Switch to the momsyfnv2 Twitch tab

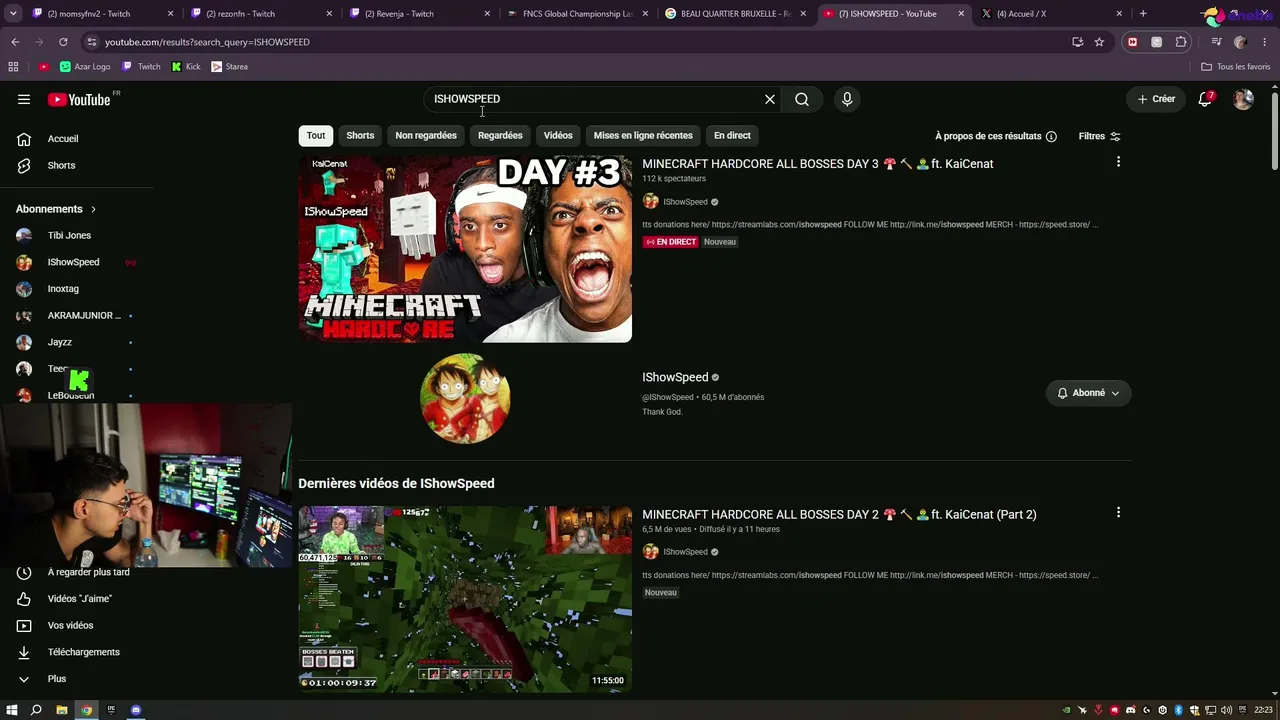[98, 14]
